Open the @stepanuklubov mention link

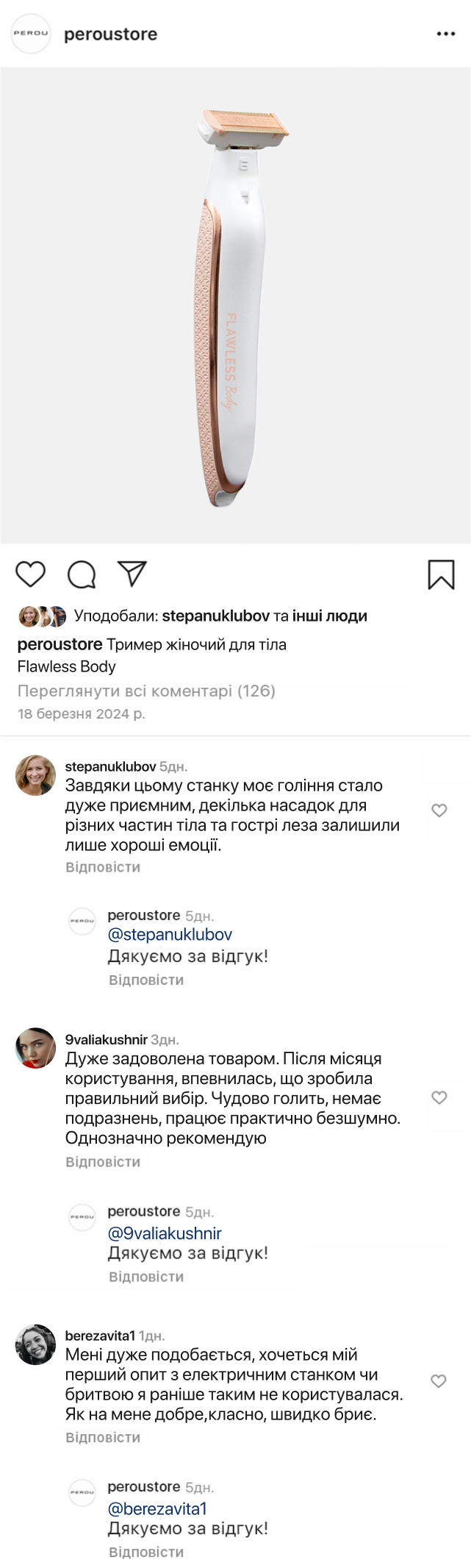[170, 935]
